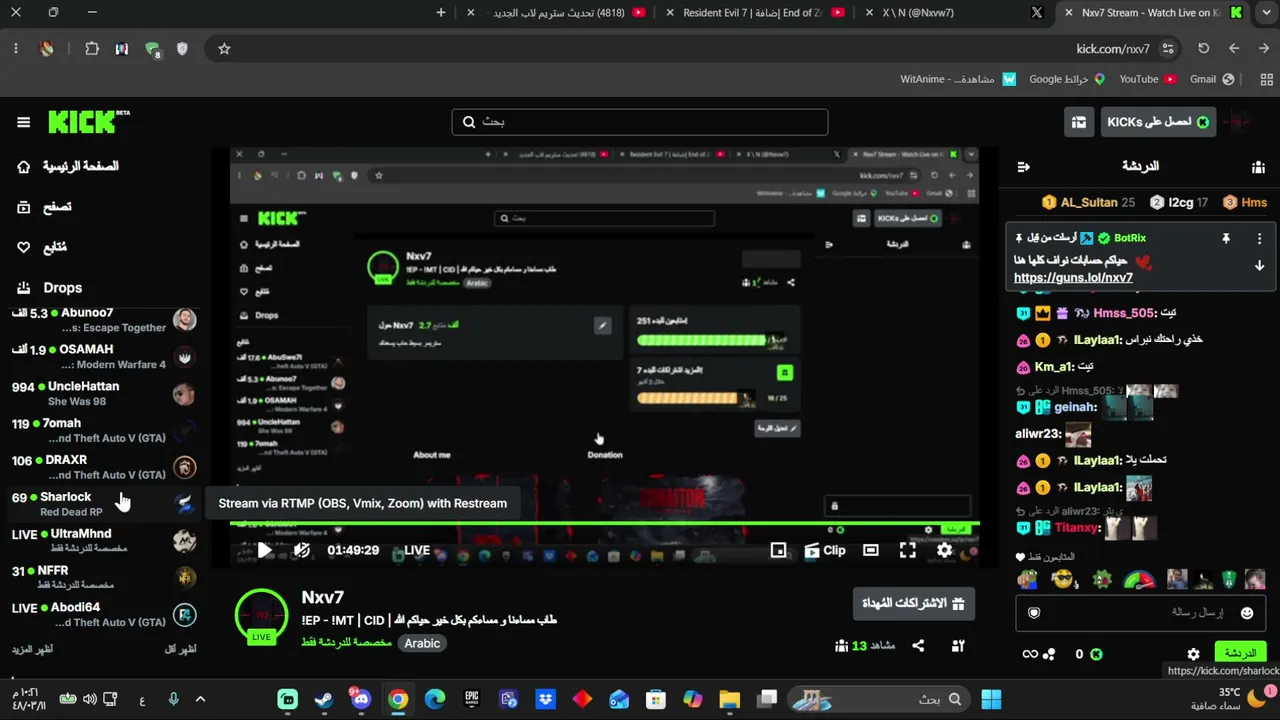Click the chat shield rules icon
This screenshot has width=1280, height=720.
[1034, 613]
